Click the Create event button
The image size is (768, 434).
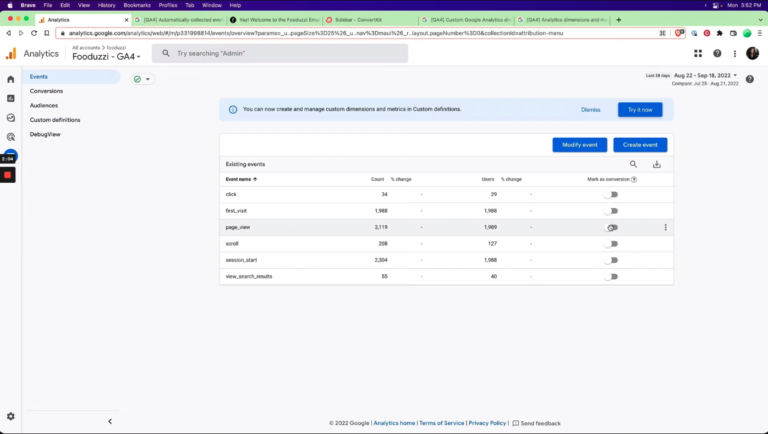tap(640, 145)
